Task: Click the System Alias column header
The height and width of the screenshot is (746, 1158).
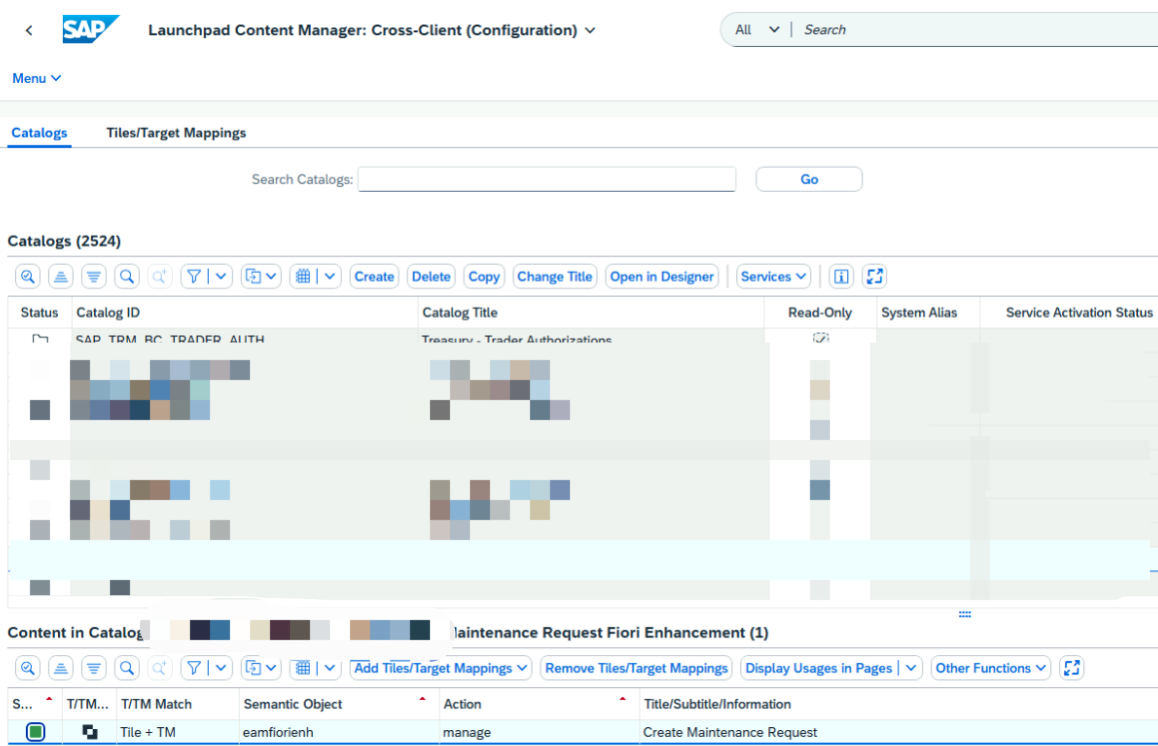Action: (928, 312)
